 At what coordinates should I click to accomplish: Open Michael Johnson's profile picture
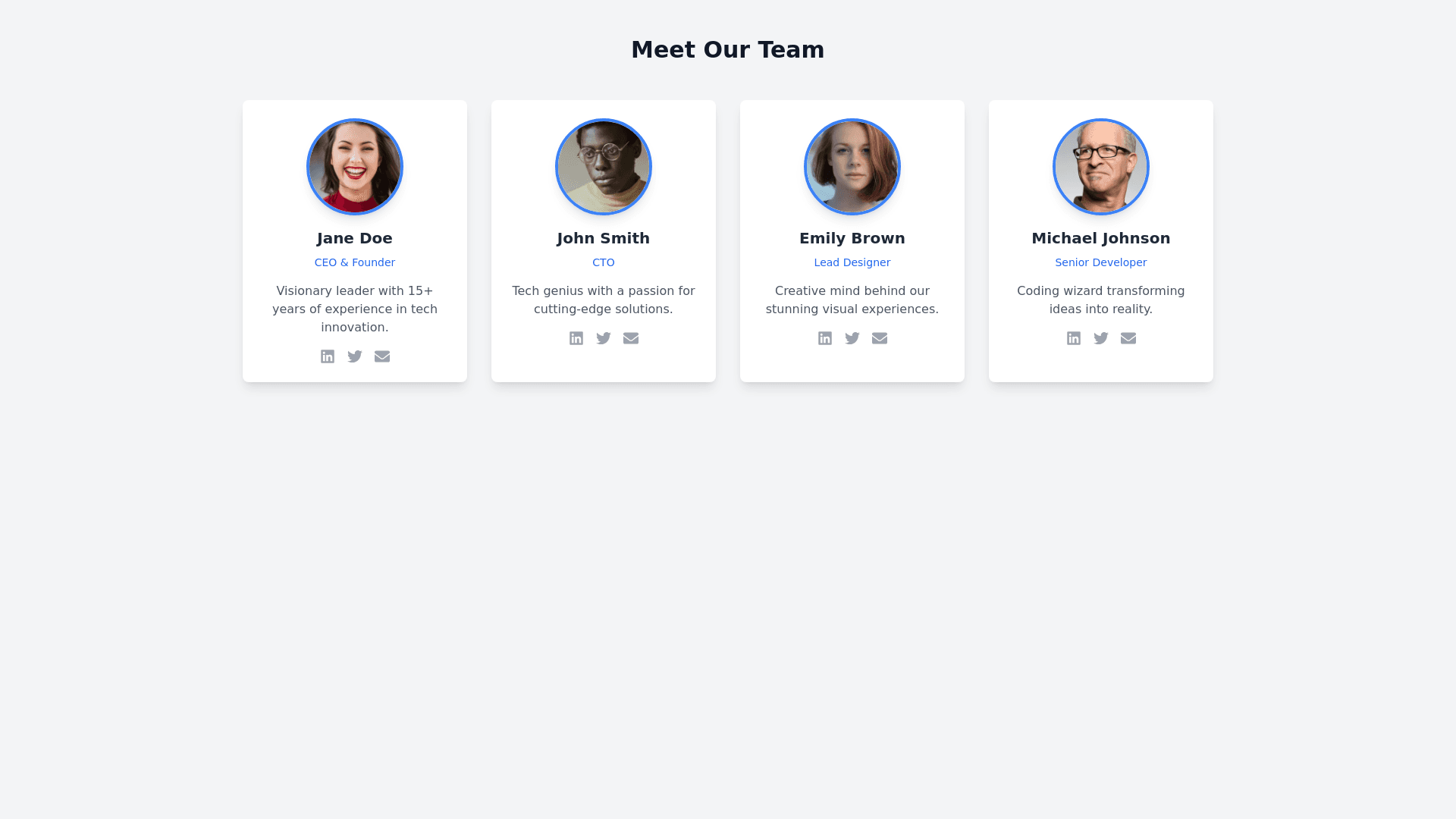click(x=1101, y=167)
